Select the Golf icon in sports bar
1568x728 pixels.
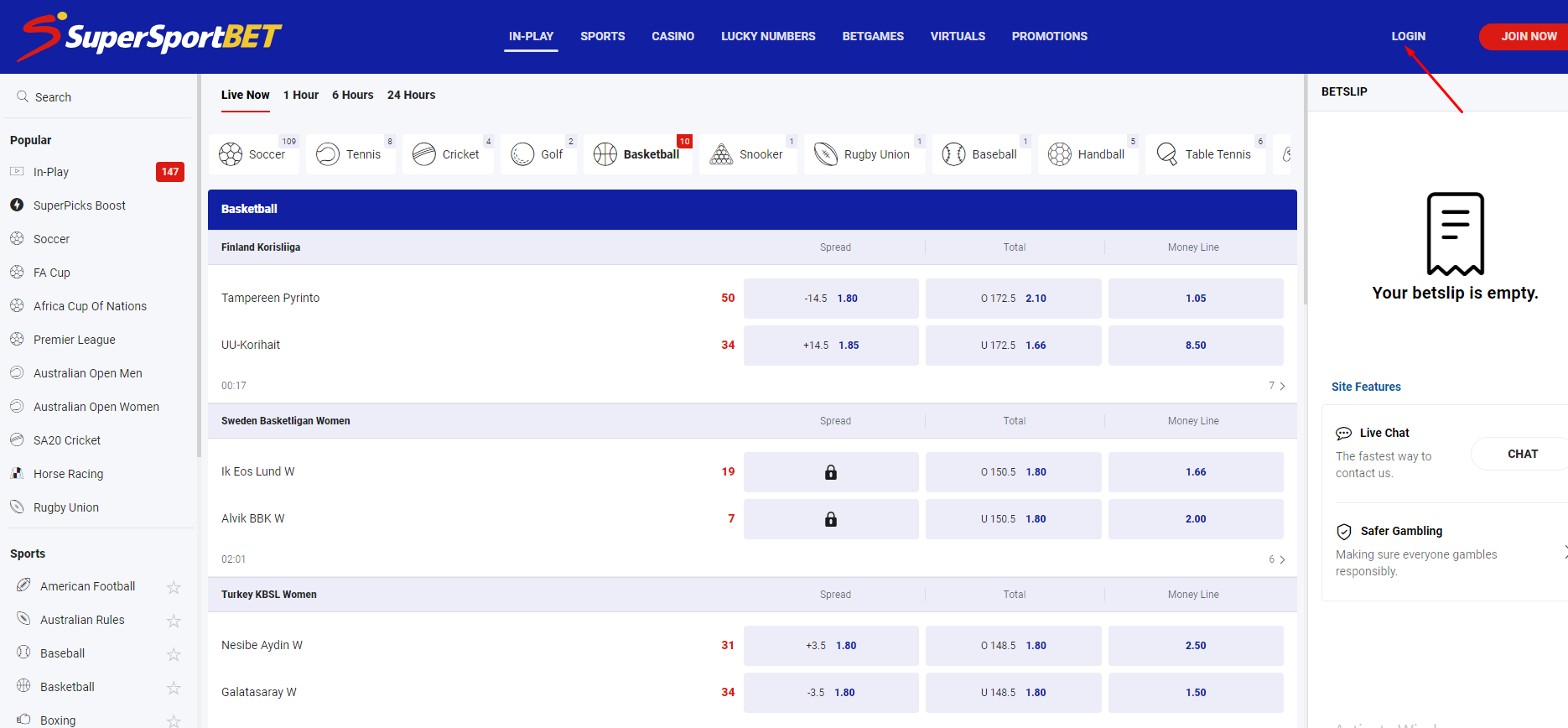[522, 154]
